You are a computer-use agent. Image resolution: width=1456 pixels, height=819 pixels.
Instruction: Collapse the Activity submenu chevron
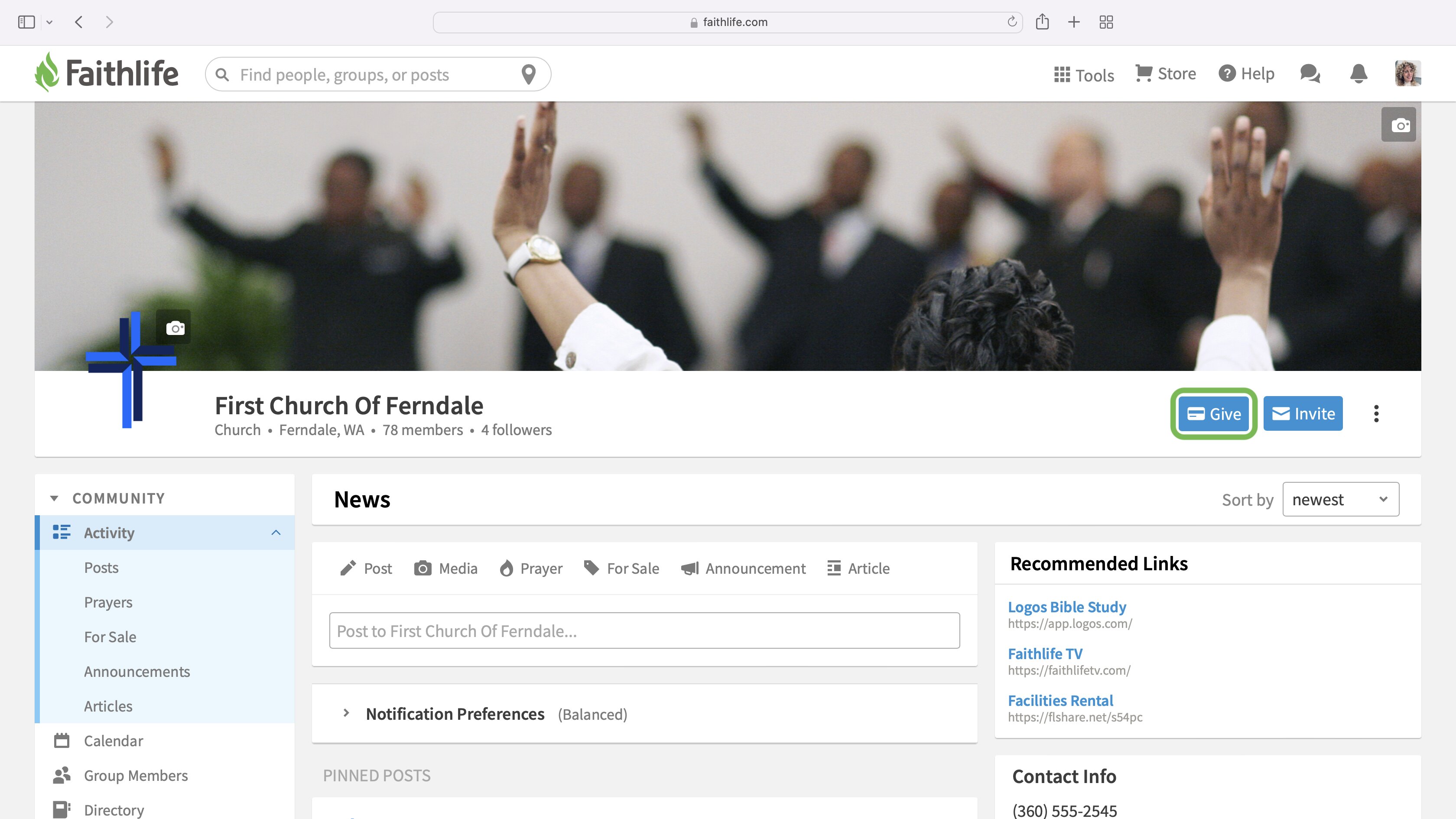pos(276,533)
